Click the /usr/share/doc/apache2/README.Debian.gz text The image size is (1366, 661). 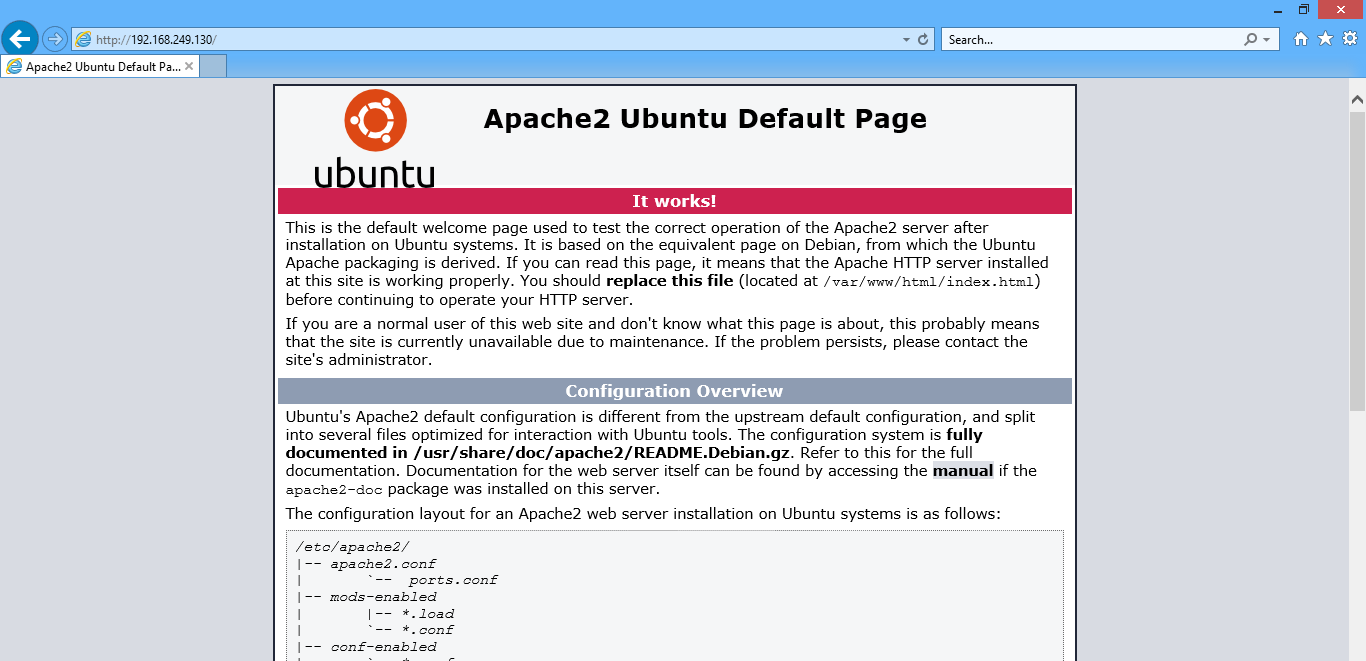coord(602,453)
